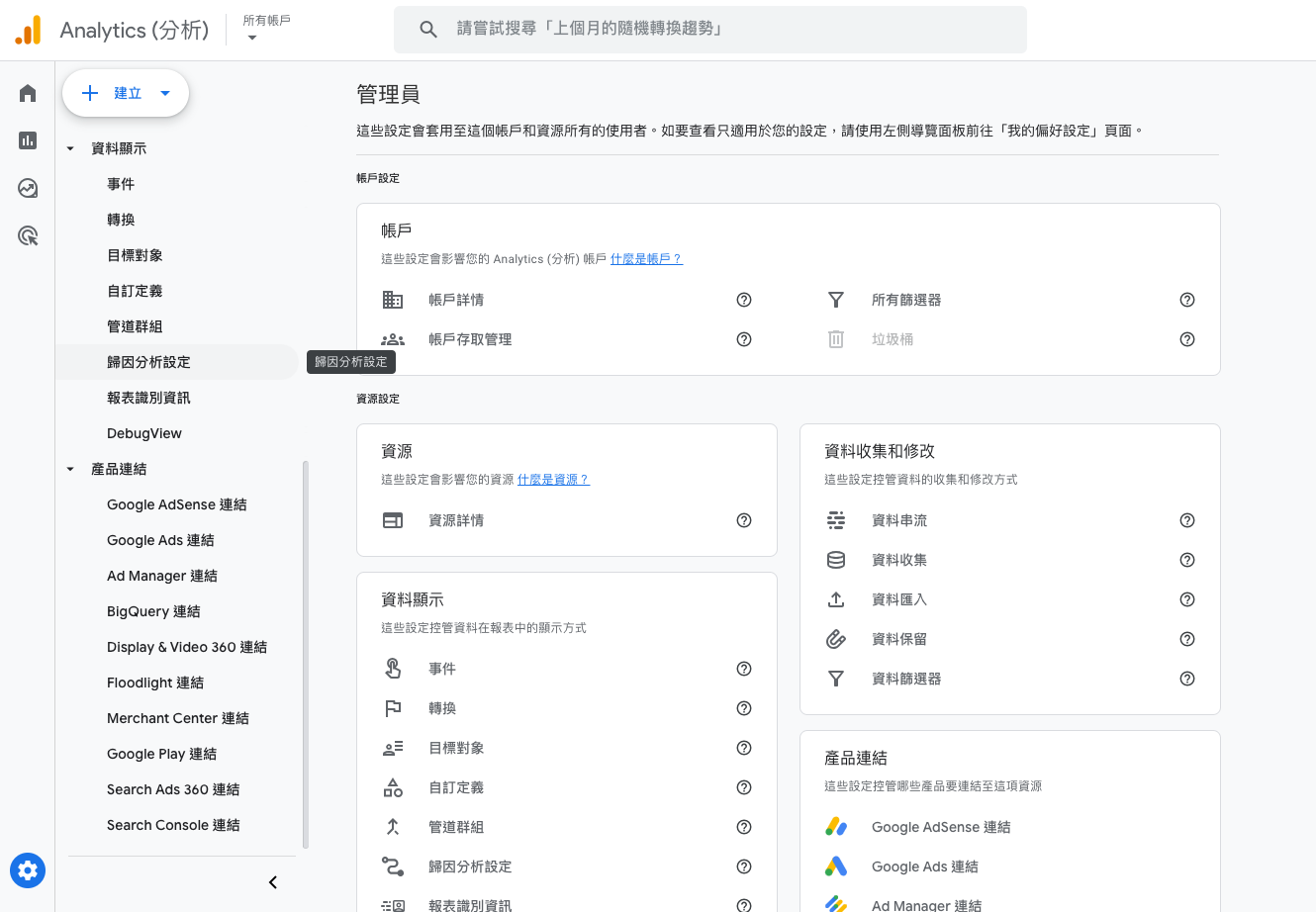The image size is (1316, 912).
Task: Open the Home icon in left rail
Action: (28, 93)
